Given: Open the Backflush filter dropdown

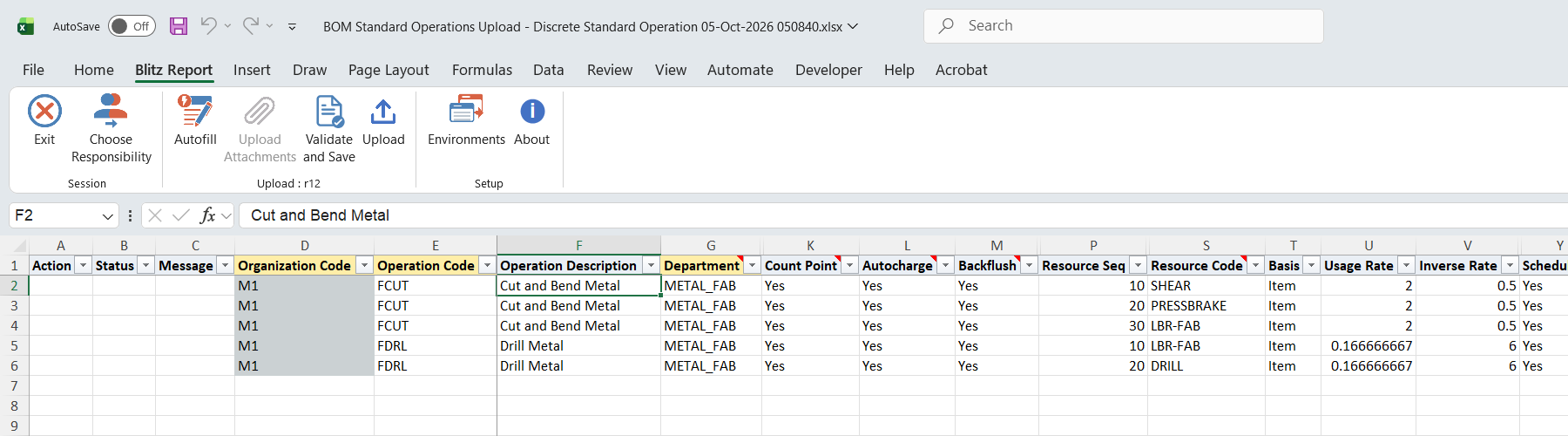Looking at the screenshot, I should click(x=1029, y=265).
